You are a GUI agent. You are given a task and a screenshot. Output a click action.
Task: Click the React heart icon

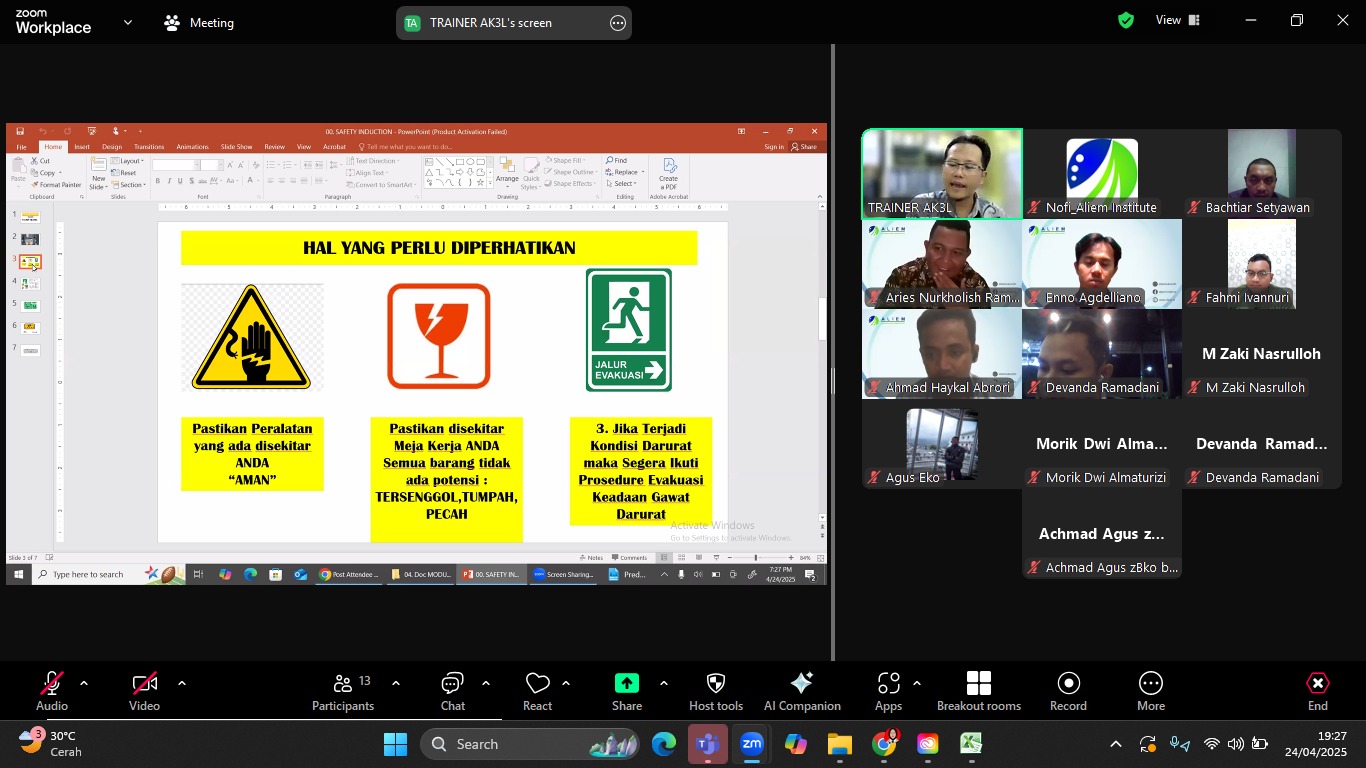(537, 691)
